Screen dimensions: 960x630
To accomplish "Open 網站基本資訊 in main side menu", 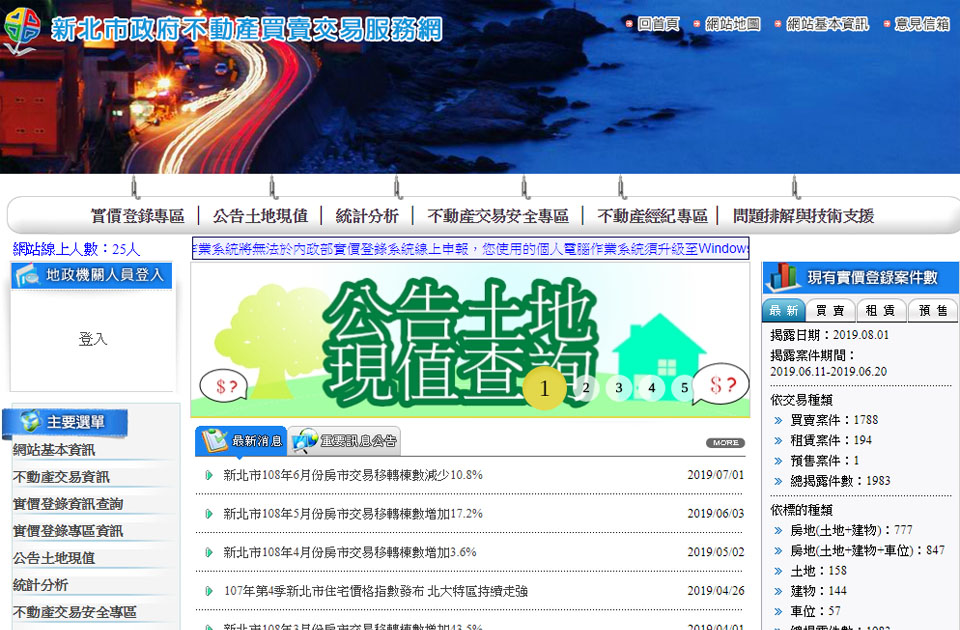I will pyautogui.click(x=54, y=450).
